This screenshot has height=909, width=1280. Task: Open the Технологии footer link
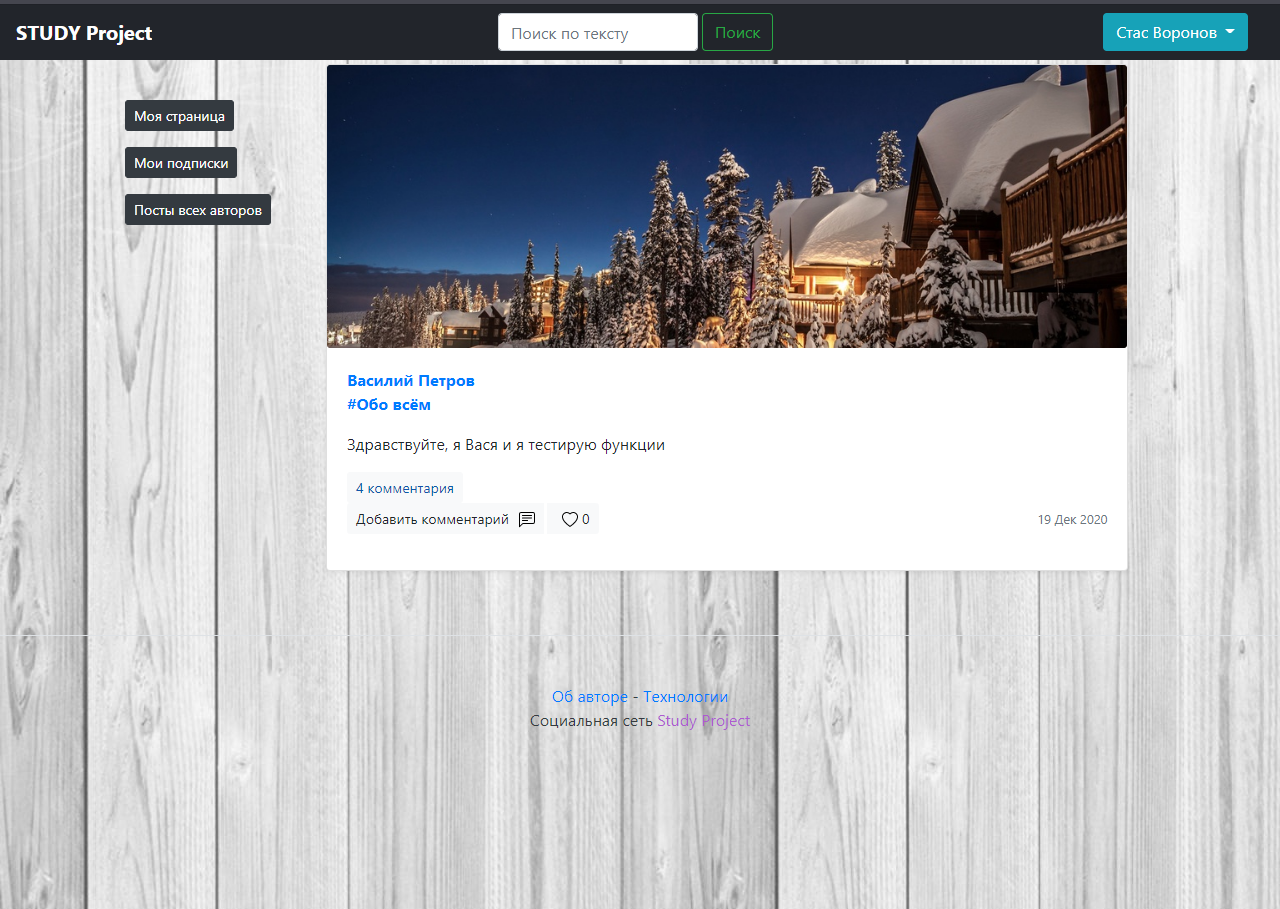click(685, 697)
